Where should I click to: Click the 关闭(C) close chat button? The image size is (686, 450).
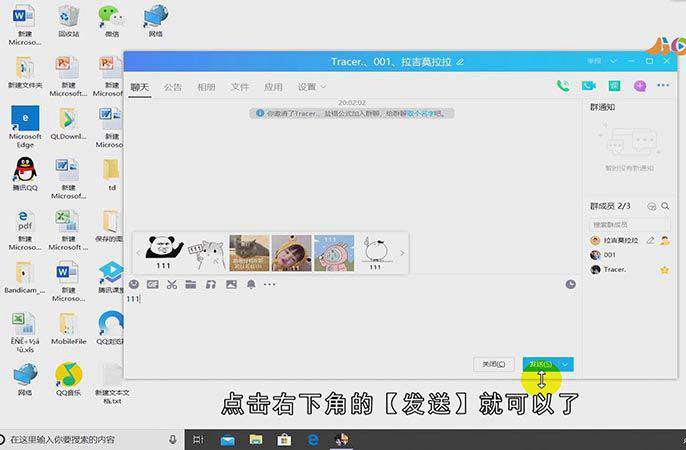click(x=494, y=364)
